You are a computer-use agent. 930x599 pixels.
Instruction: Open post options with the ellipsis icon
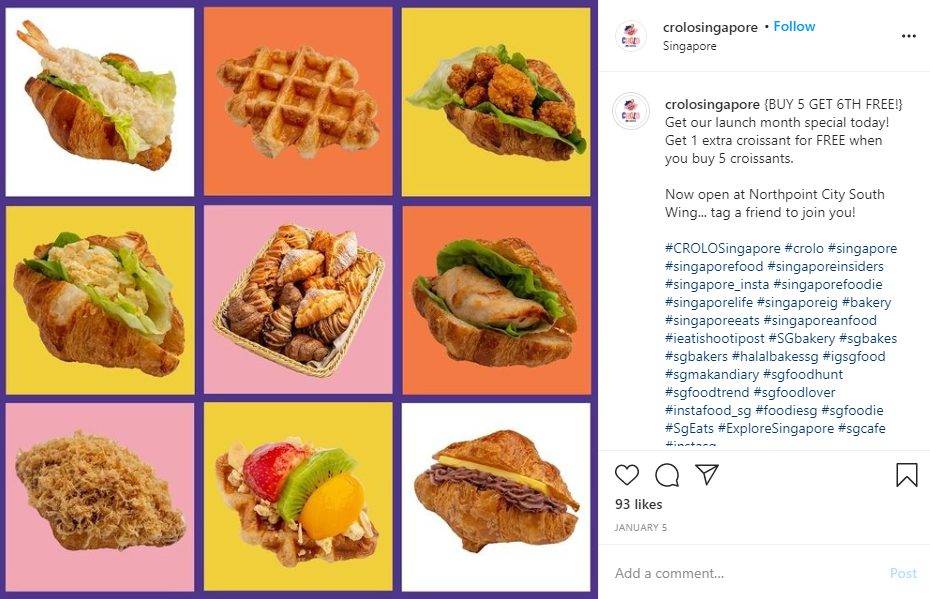coord(908,36)
